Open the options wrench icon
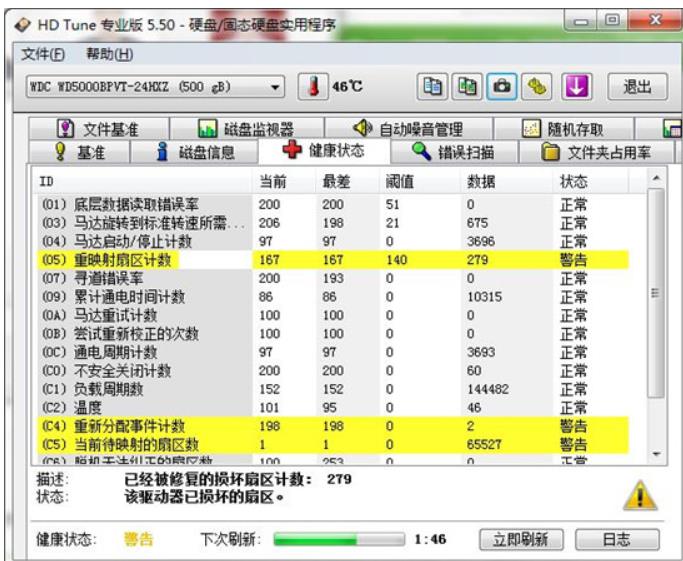 coord(536,86)
